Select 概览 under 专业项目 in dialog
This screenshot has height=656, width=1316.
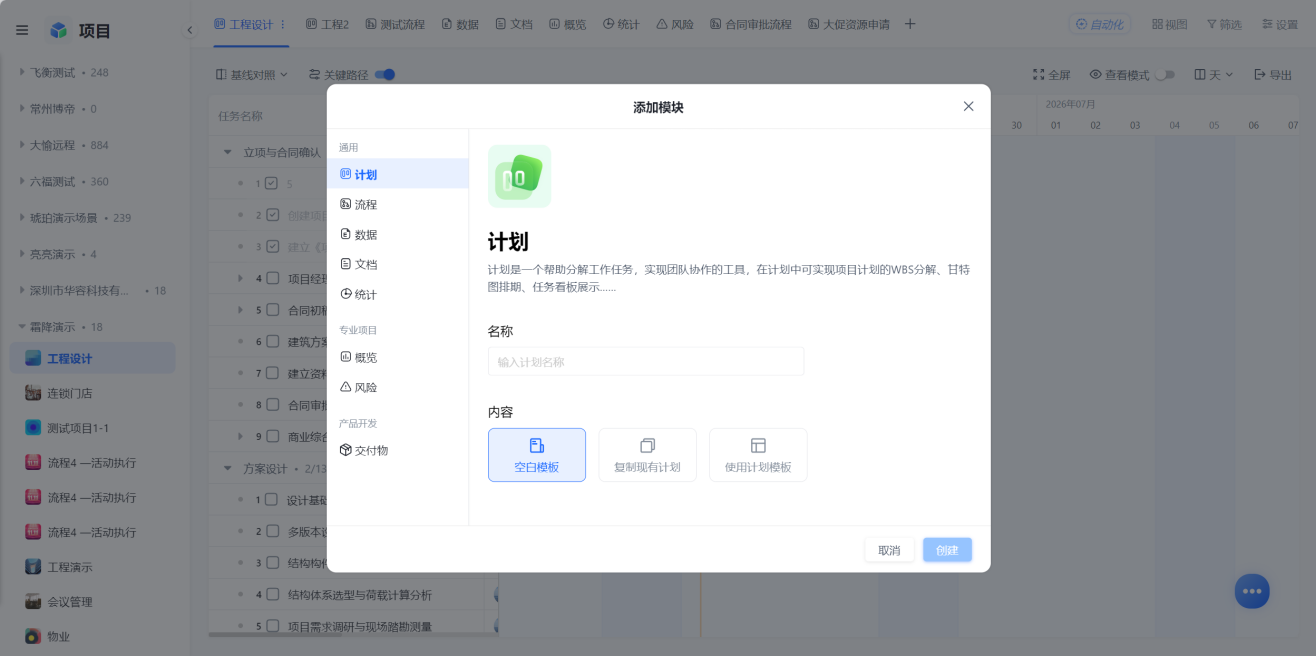click(398, 357)
